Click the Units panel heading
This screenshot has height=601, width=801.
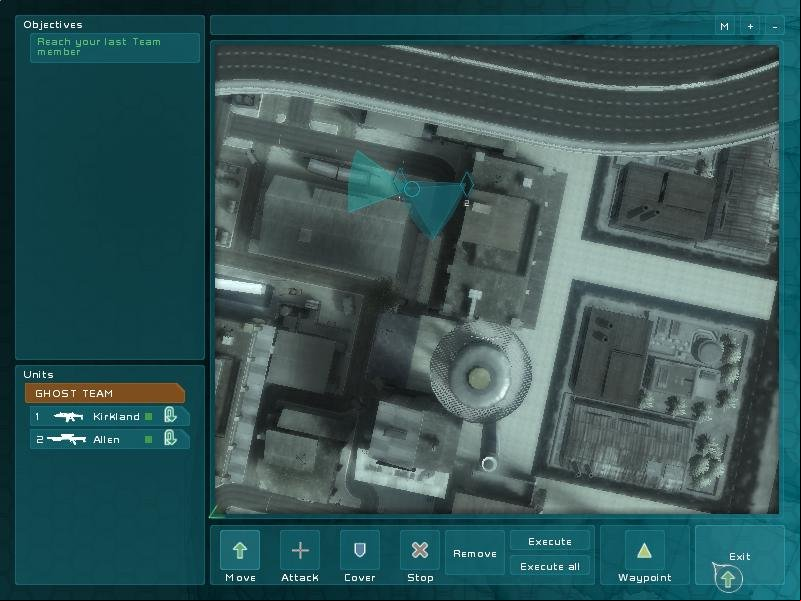38,375
